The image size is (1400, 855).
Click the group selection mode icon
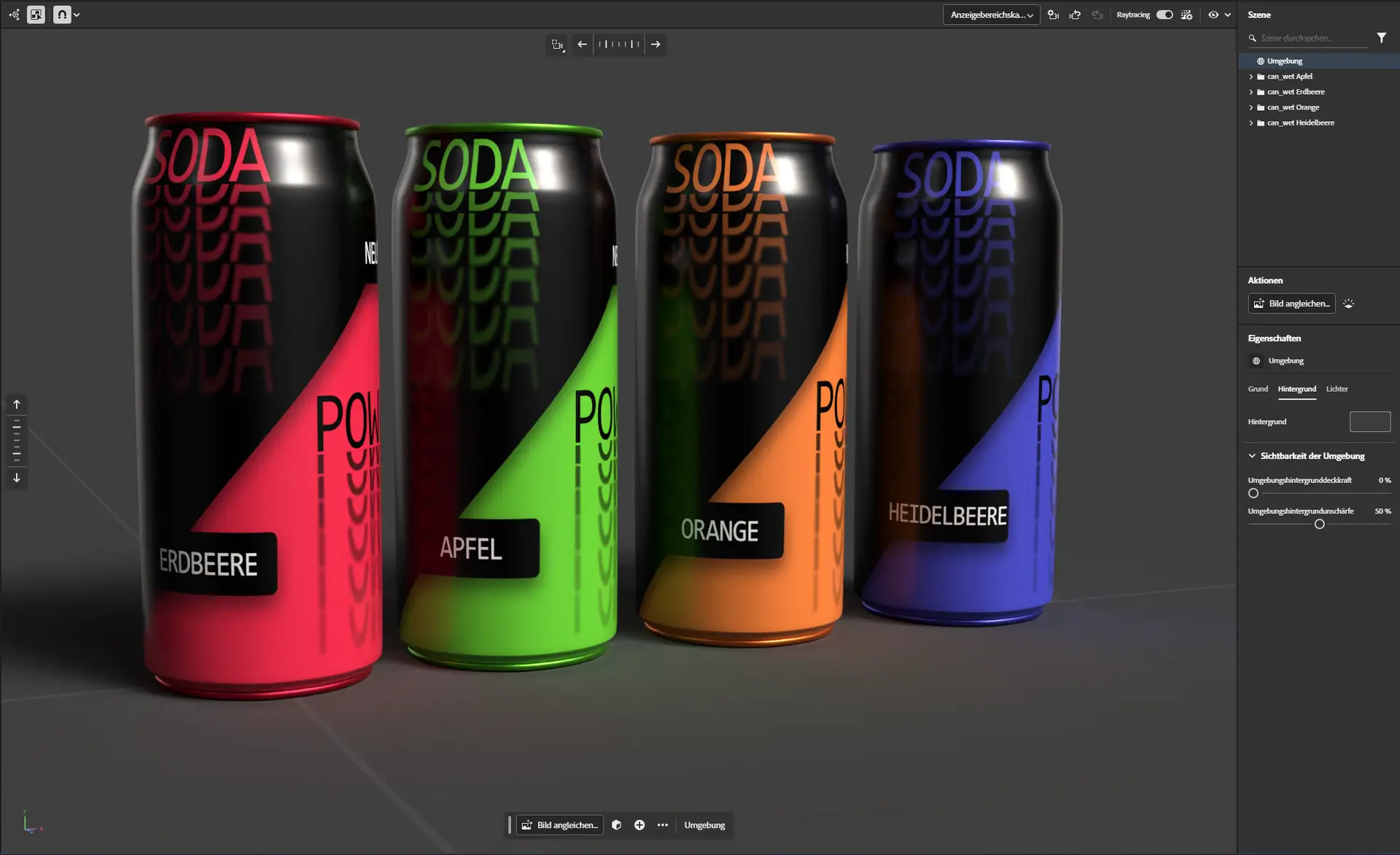pyautogui.click(x=36, y=15)
